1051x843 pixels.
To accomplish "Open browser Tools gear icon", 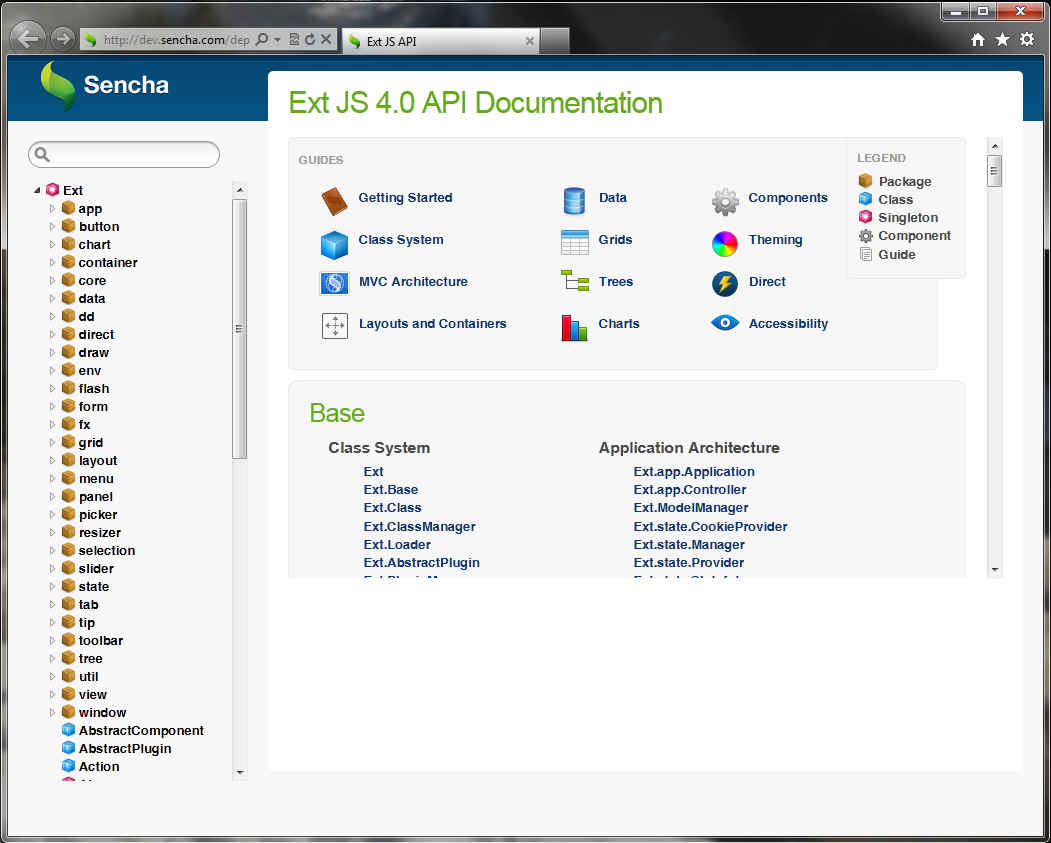I will (x=1027, y=40).
